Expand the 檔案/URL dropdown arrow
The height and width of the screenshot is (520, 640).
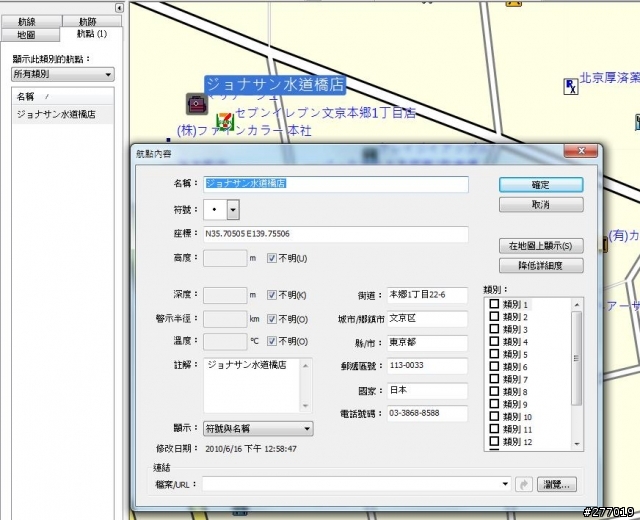coord(505,484)
